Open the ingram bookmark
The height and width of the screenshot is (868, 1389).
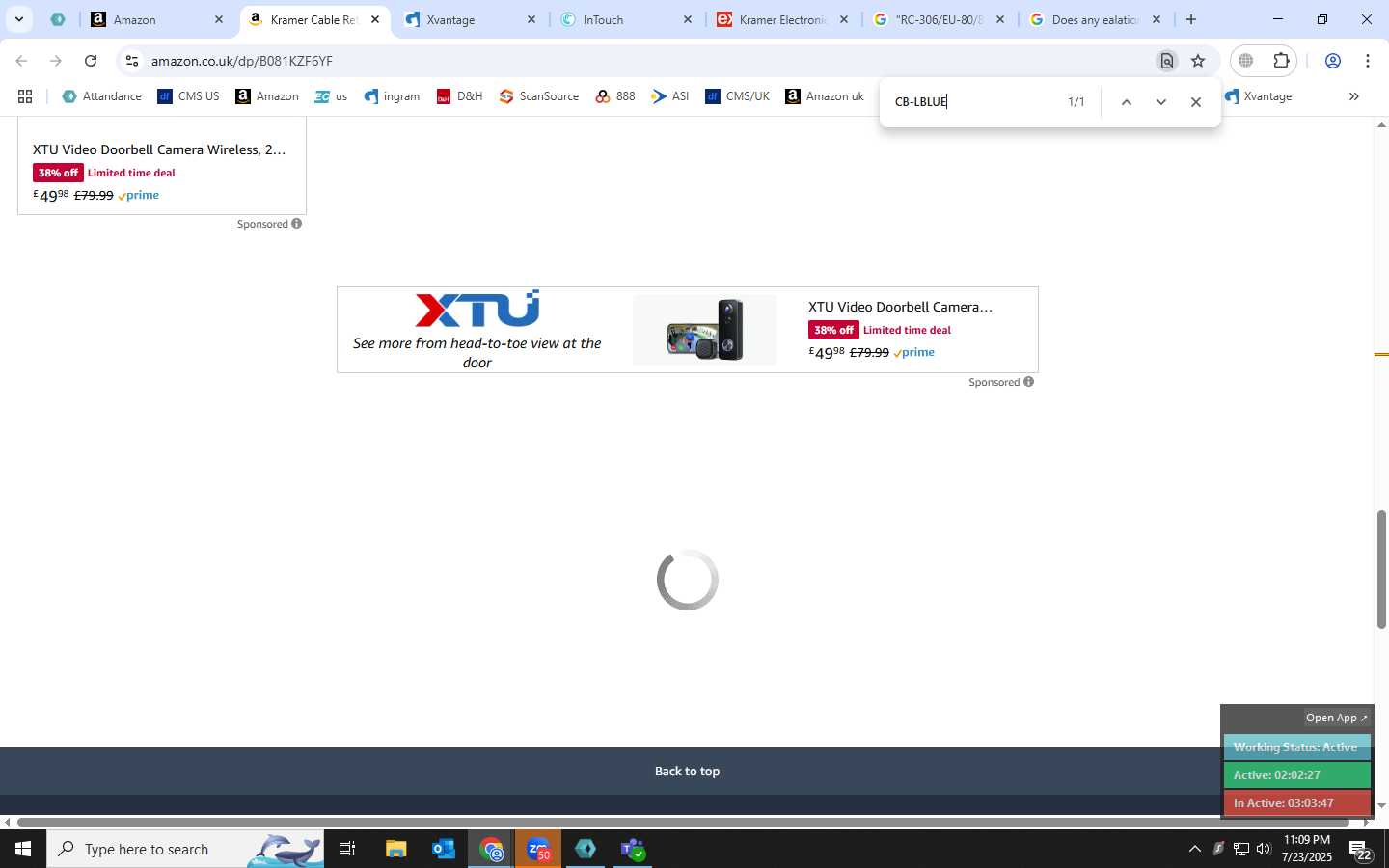(x=392, y=96)
